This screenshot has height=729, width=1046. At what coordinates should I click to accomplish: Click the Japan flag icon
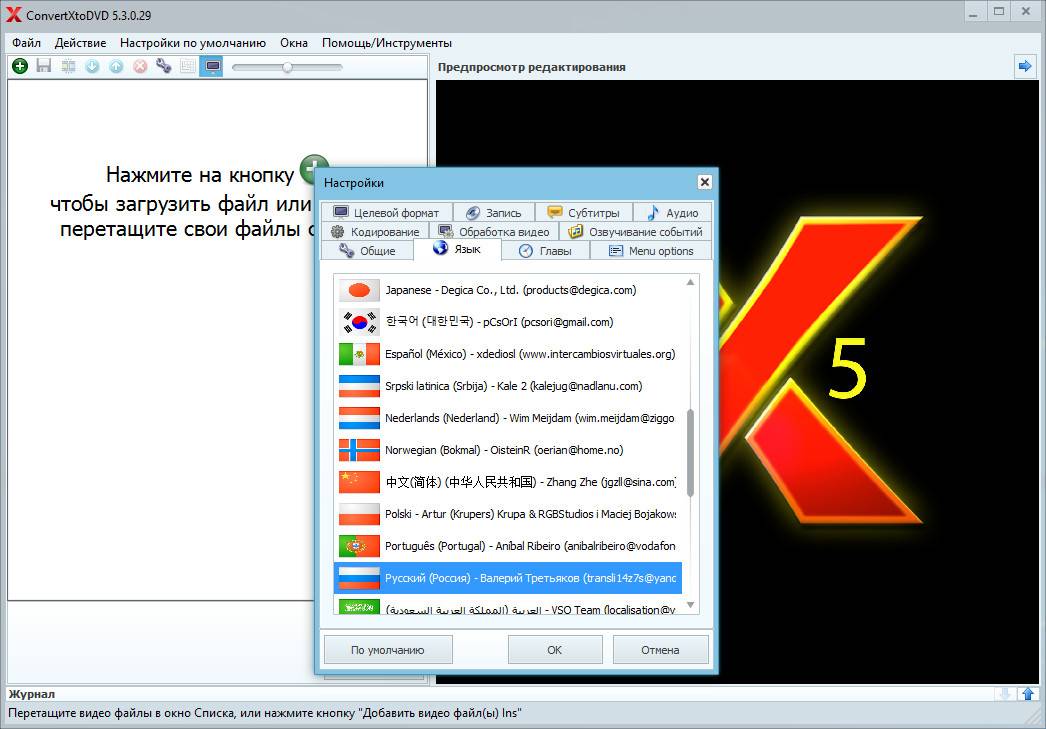[x=359, y=290]
